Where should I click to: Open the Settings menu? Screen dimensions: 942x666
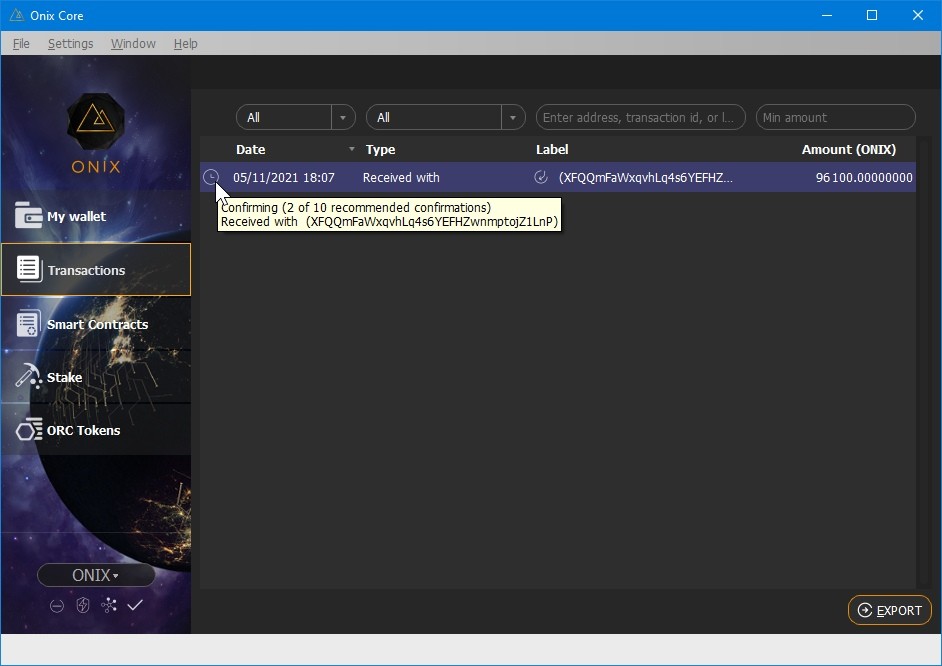tap(70, 43)
